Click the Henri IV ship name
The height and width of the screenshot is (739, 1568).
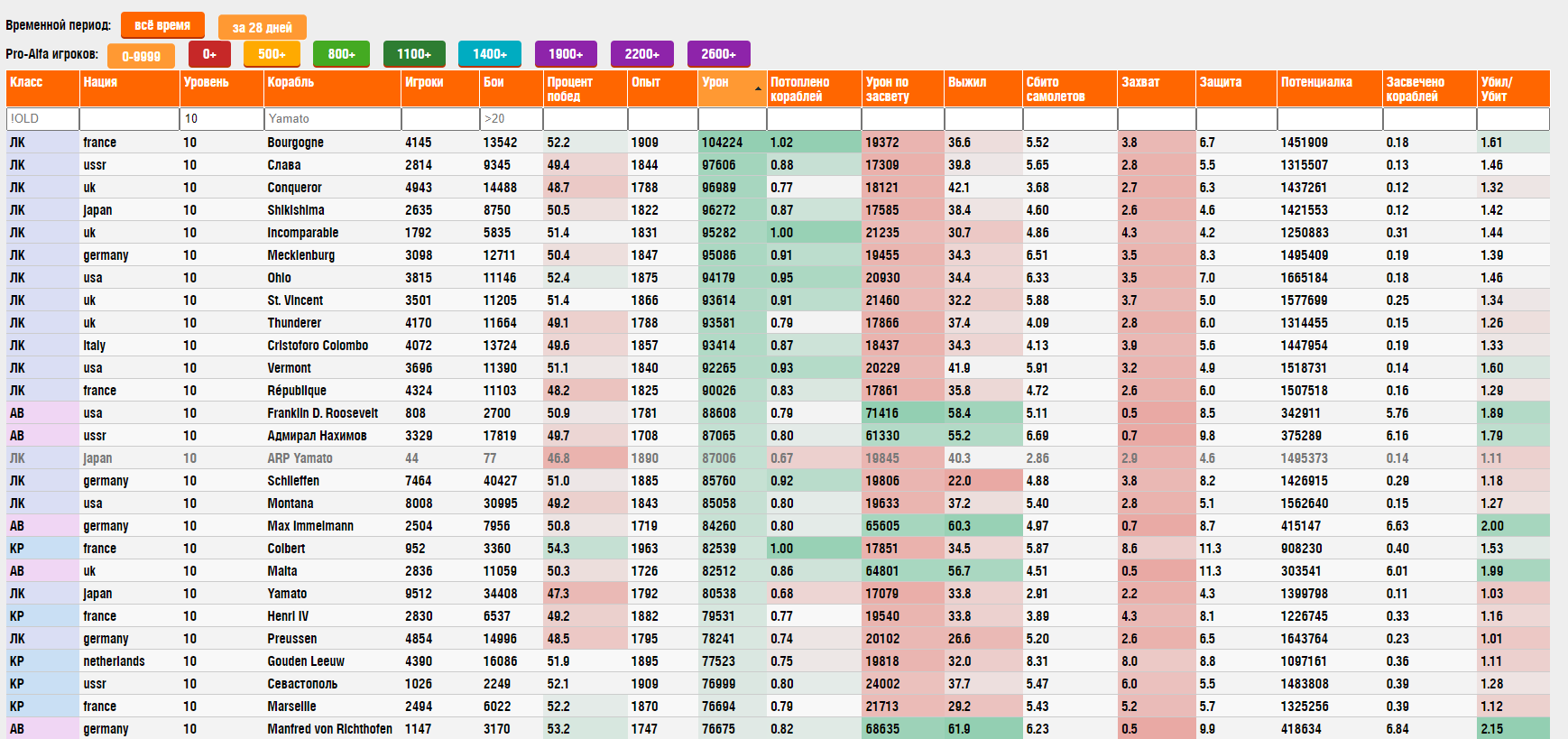click(x=288, y=616)
